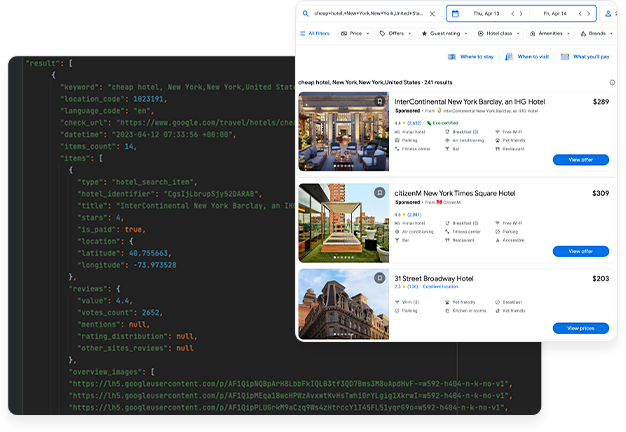This screenshot has height=432, width=626.
Task: Expand the Price filter dropdown
Action: point(355,34)
